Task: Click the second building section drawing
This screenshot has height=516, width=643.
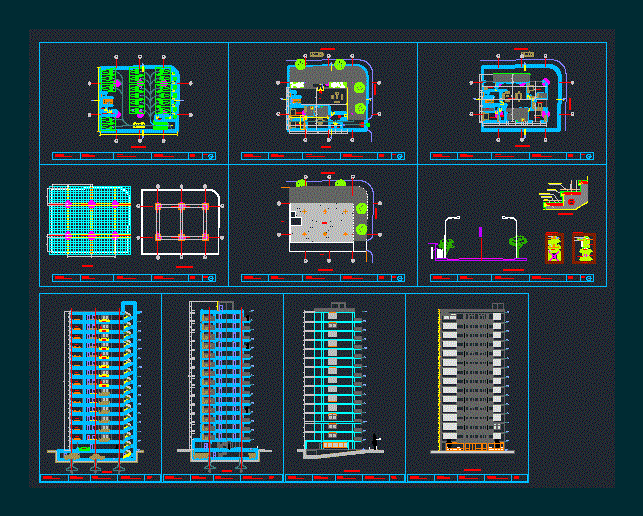Action: point(218,380)
